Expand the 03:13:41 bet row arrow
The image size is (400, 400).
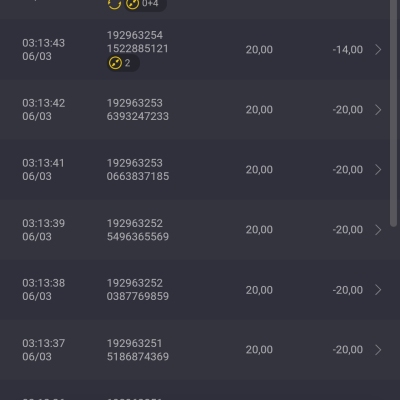point(378,170)
